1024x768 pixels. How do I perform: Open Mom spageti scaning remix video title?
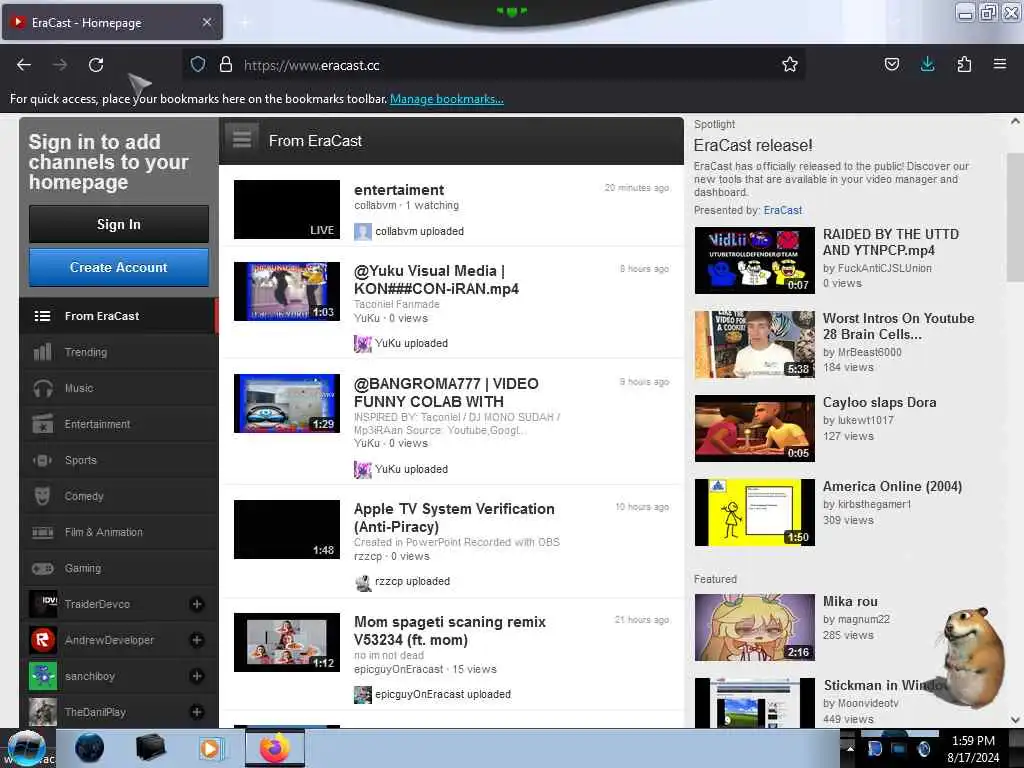(x=450, y=631)
